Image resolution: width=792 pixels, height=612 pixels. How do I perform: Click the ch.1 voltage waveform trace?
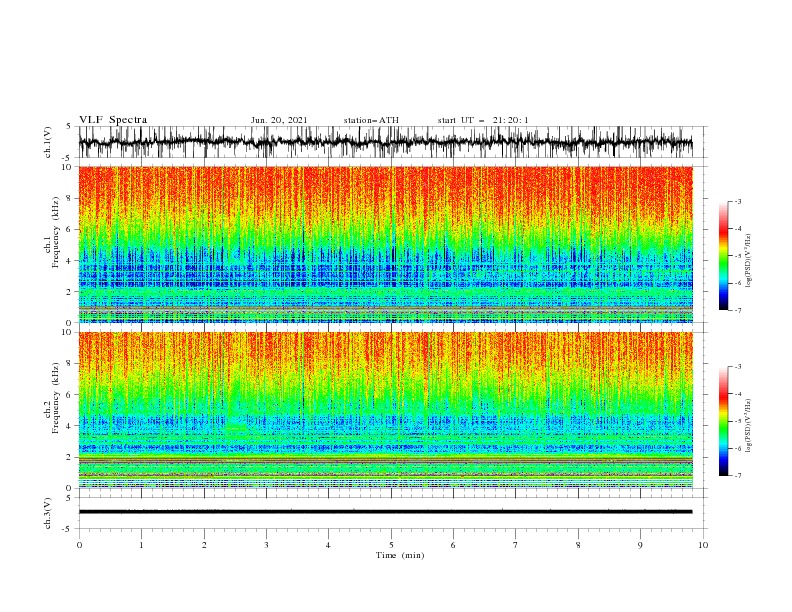click(x=385, y=143)
